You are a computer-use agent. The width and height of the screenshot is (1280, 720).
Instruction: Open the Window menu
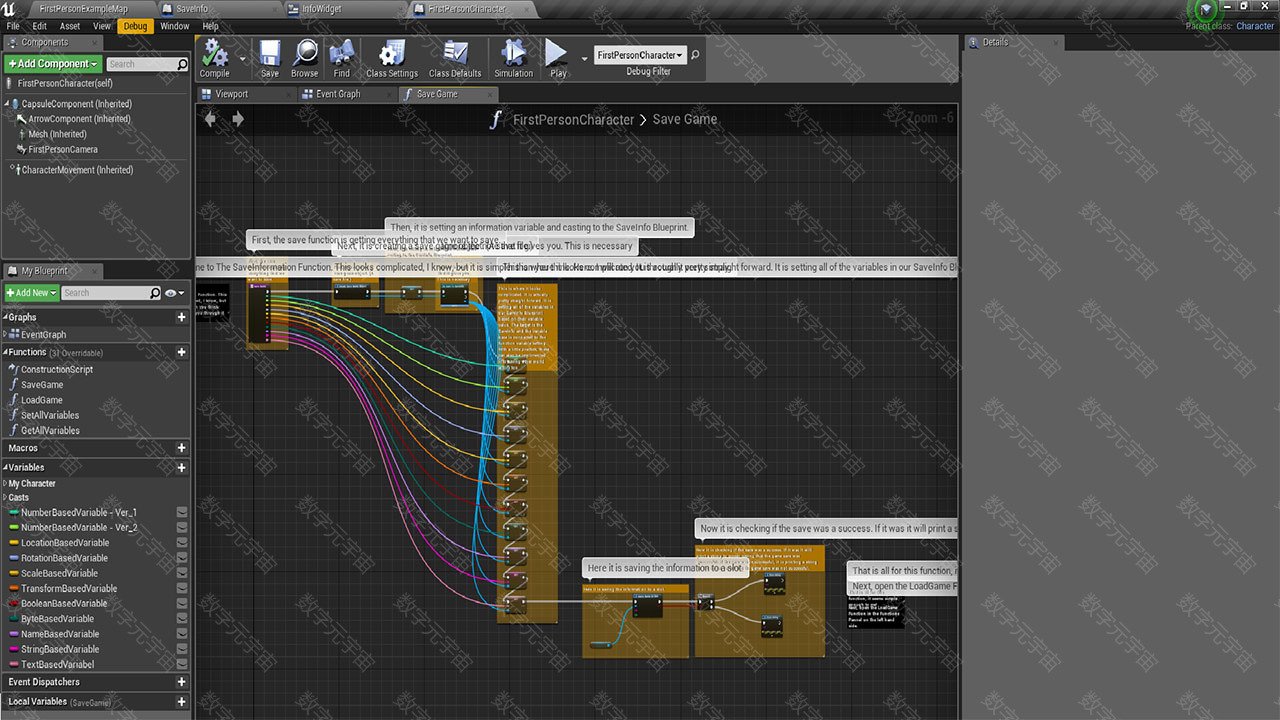(x=174, y=26)
